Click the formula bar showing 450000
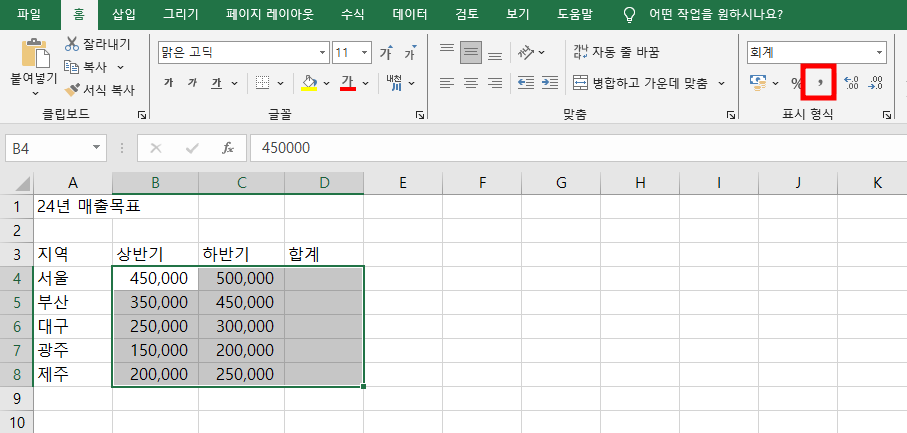Image resolution: width=907 pixels, height=433 pixels. point(578,149)
